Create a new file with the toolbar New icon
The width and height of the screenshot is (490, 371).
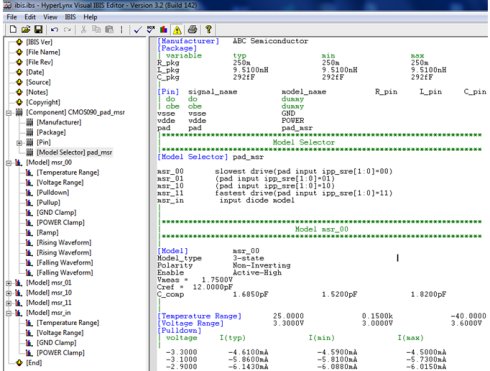tap(13, 30)
